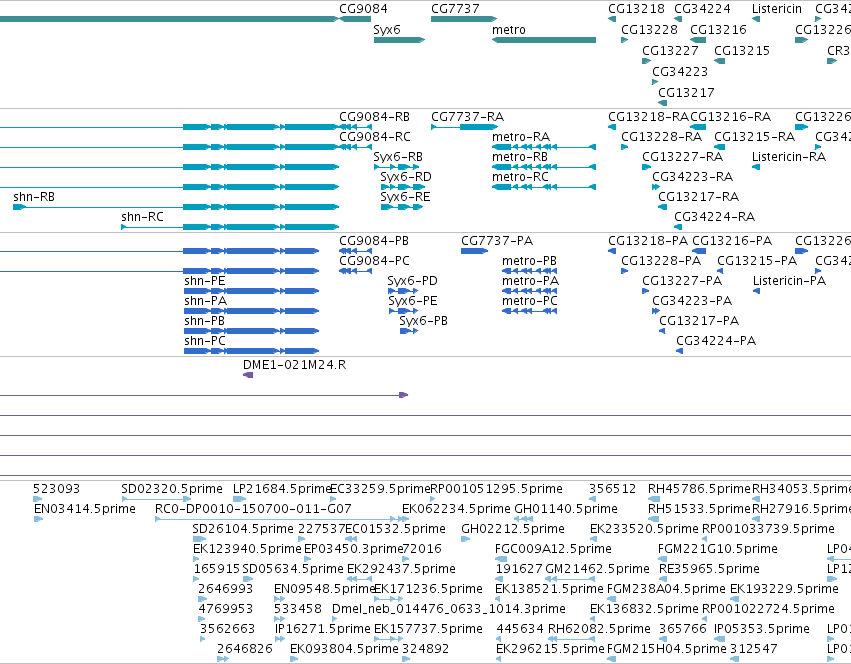Image resolution: width=851 pixels, height=664 pixels.
Task: Select the LP21684.5prime EST label
Action: pyautogui.click(x=282, y=489)
